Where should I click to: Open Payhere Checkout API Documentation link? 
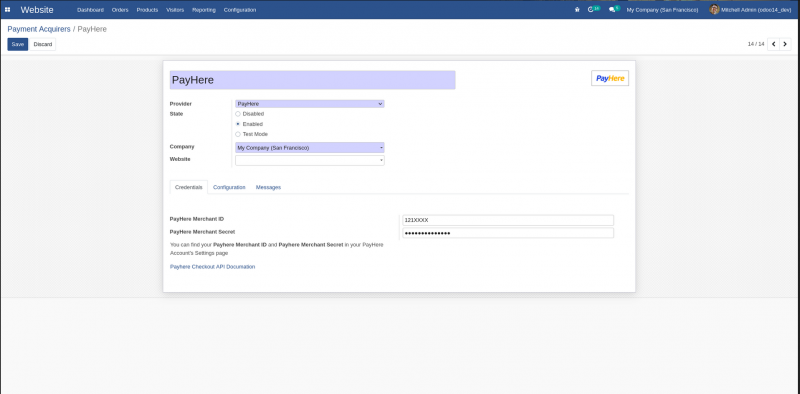(x=212, y=266)
